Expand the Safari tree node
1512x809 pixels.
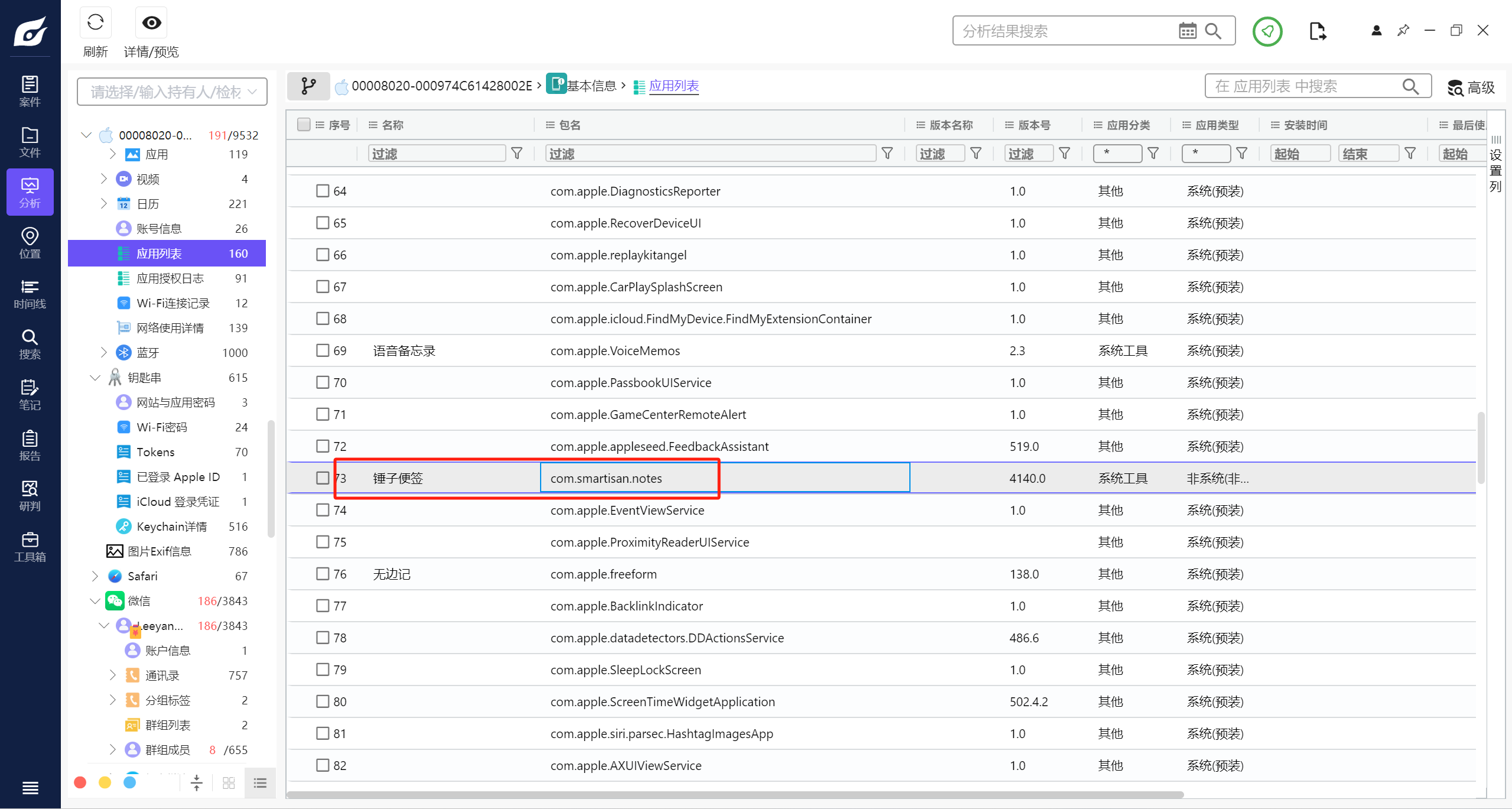(x=95, y=576)
